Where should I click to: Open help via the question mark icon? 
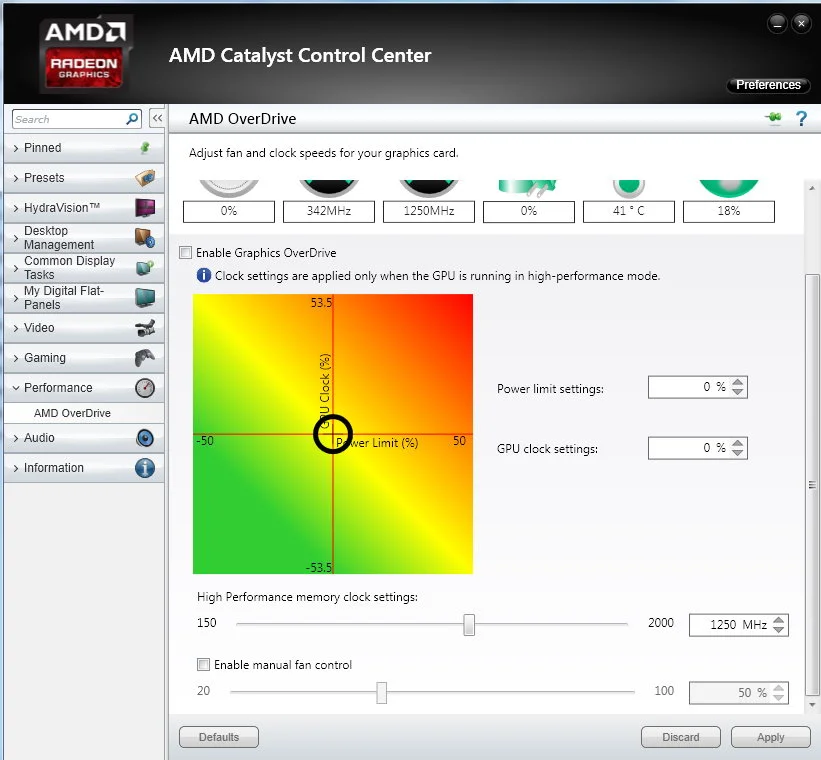coord(801,119)
